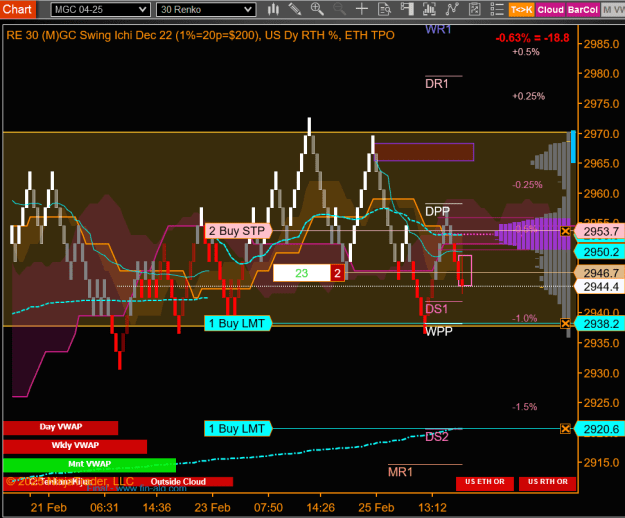Image resolution: width=625 pixels, height=518 pixels.
Task: Select the 2 Buy STP order label
Action: [x=238, y=231]
